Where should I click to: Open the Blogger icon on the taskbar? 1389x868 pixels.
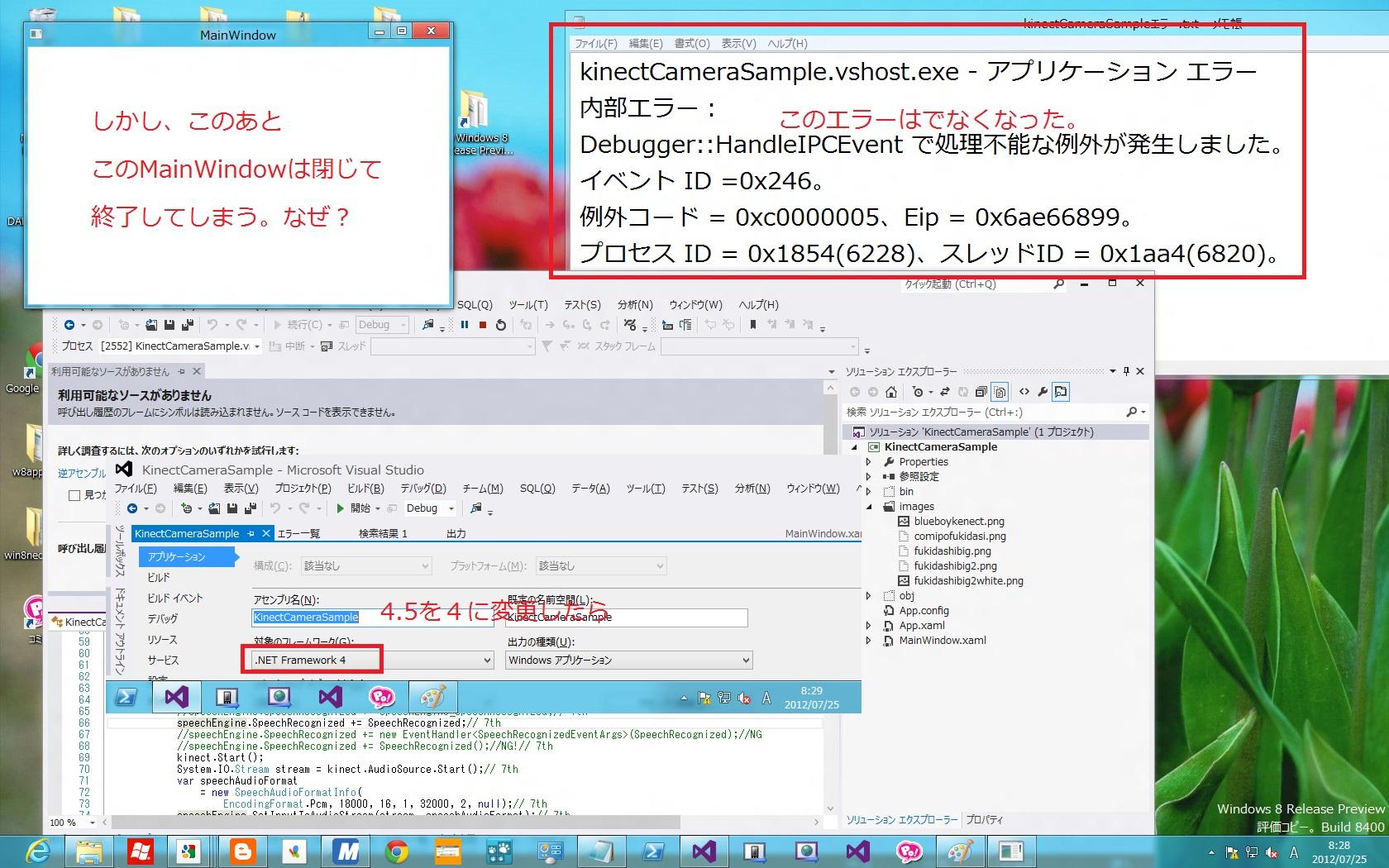point(243,851)
